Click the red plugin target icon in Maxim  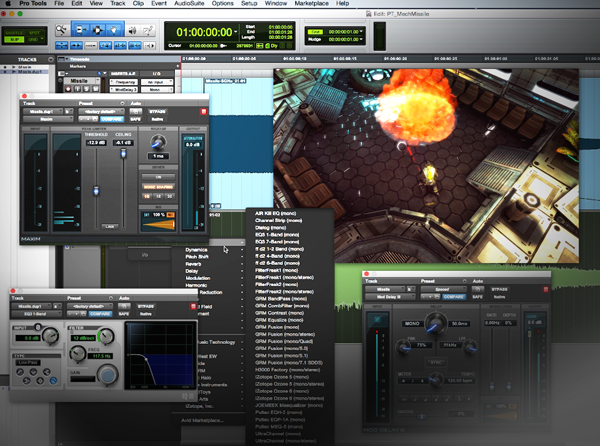pyautogui.click(x=204, y=112)
